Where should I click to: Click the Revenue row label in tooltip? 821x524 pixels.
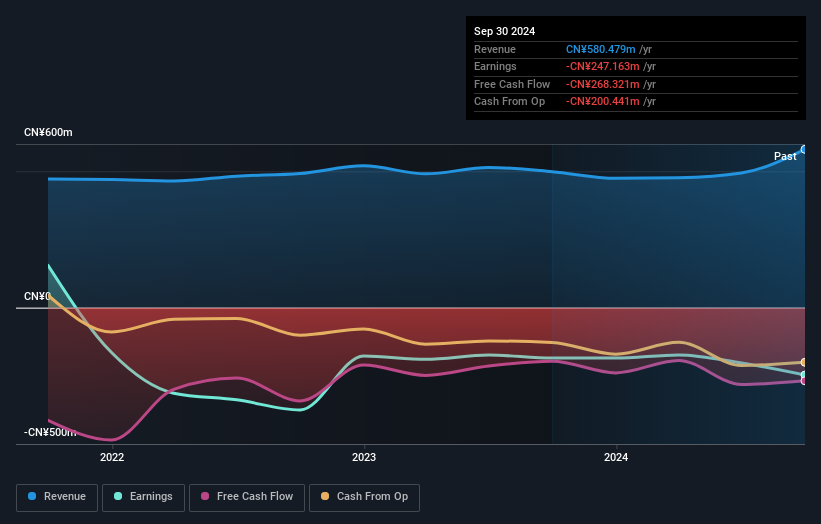click(x=495, y=49)
